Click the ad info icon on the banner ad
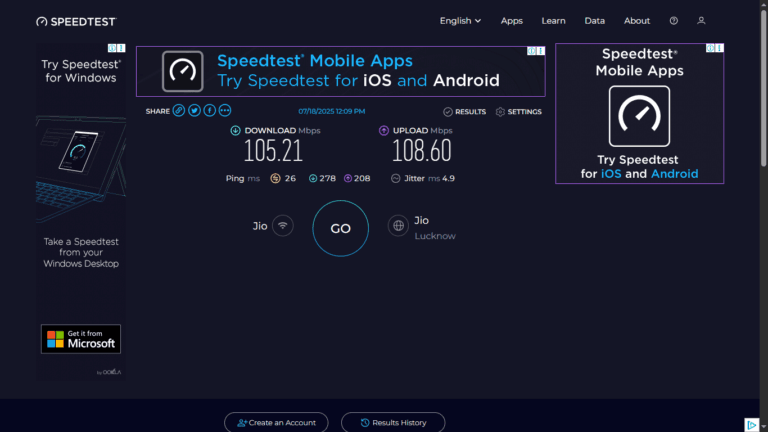Image resolution: width=768 pixels, height=432 pixels. (x=531, y=51)
